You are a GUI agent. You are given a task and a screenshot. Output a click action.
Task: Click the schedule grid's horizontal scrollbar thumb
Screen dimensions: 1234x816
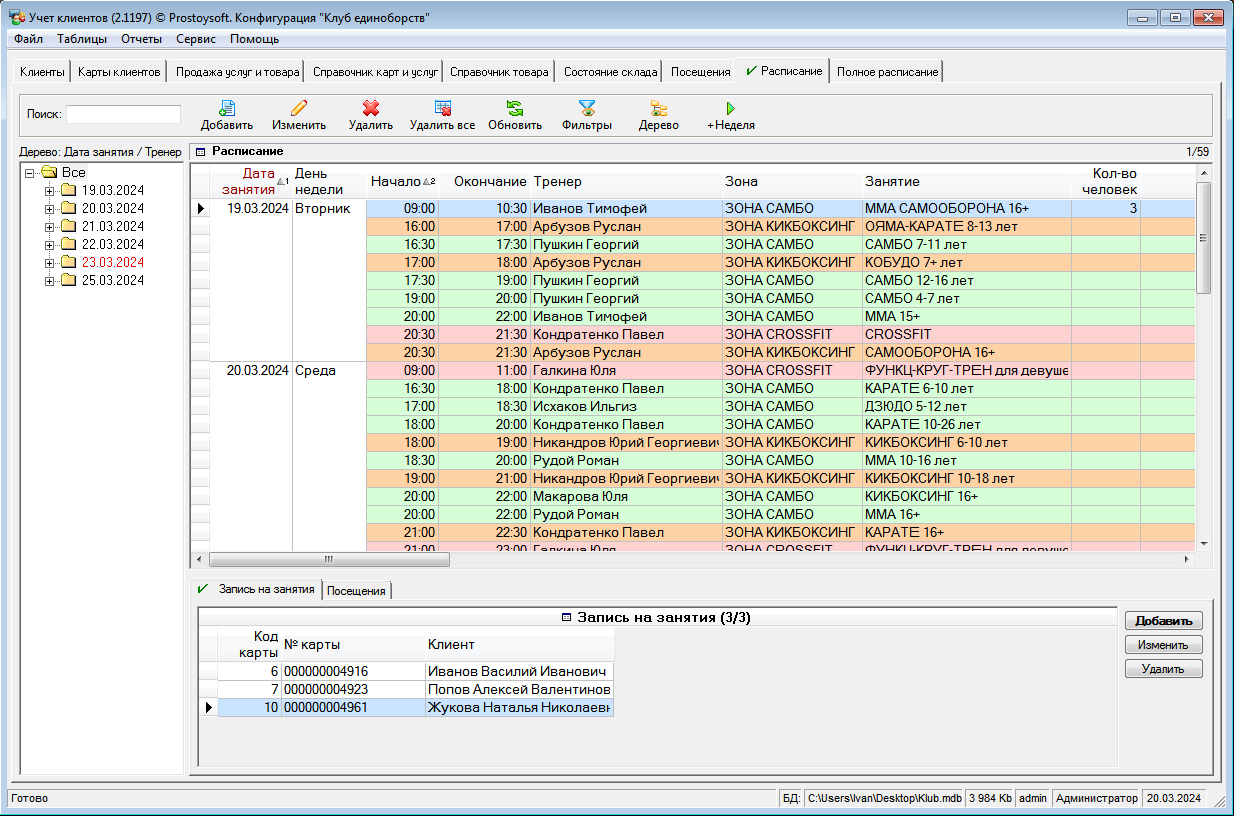coord(329,560)
